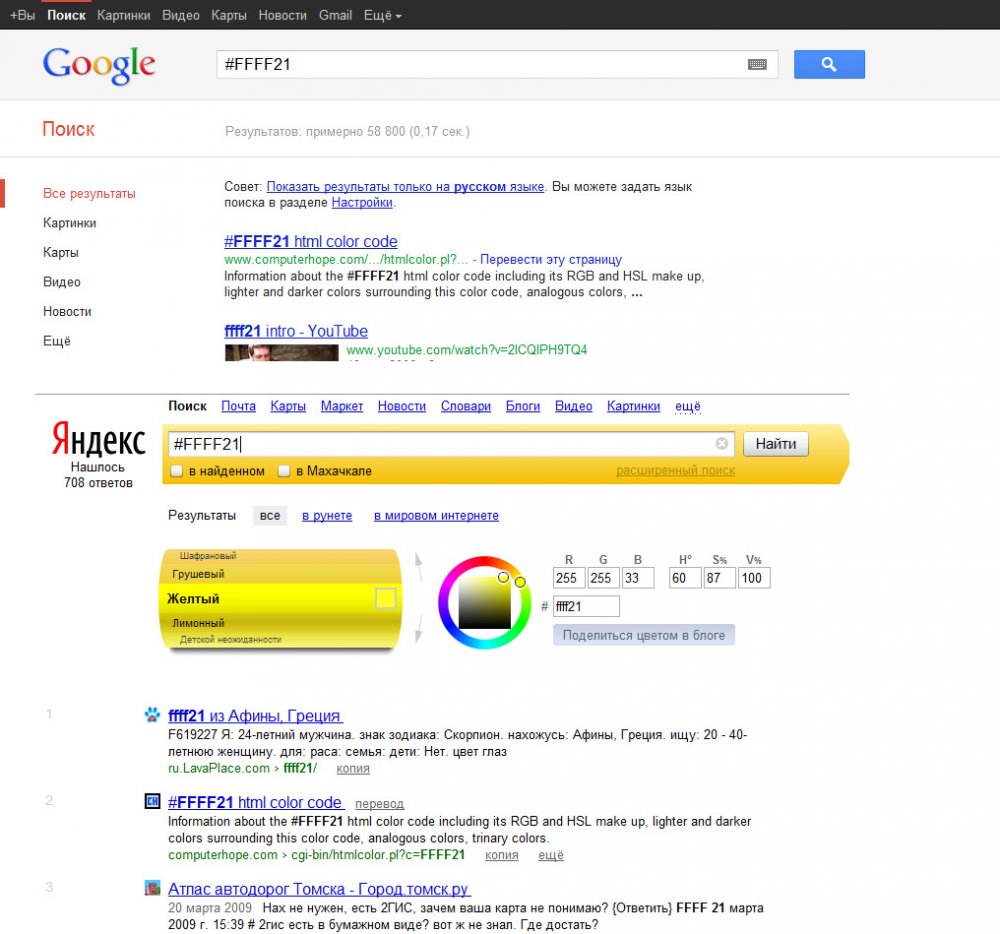
Task: Click the favicon beside Атлас автодорог Томска result
Action: coord(152,887)
